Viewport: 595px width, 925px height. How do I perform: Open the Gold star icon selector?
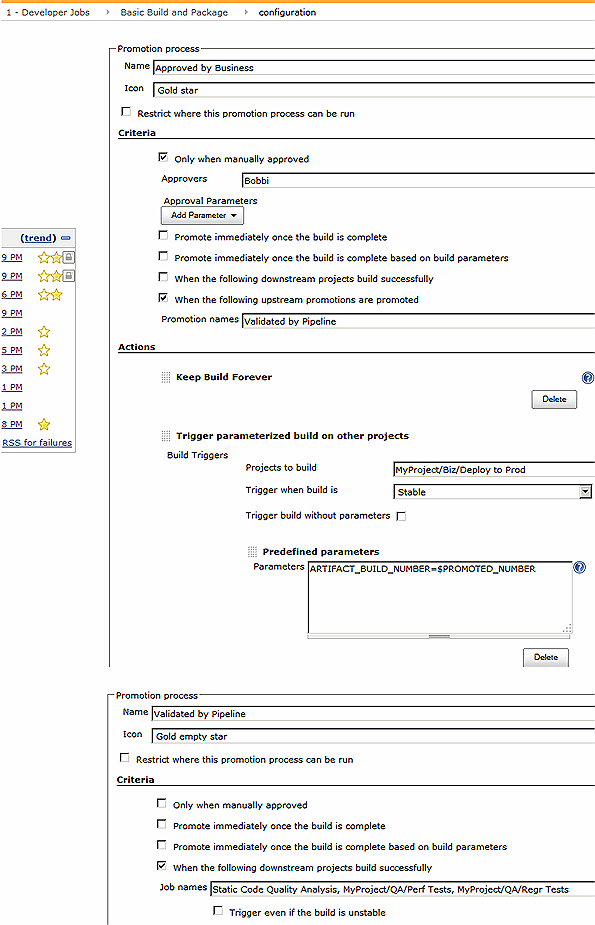pos(374,90)
